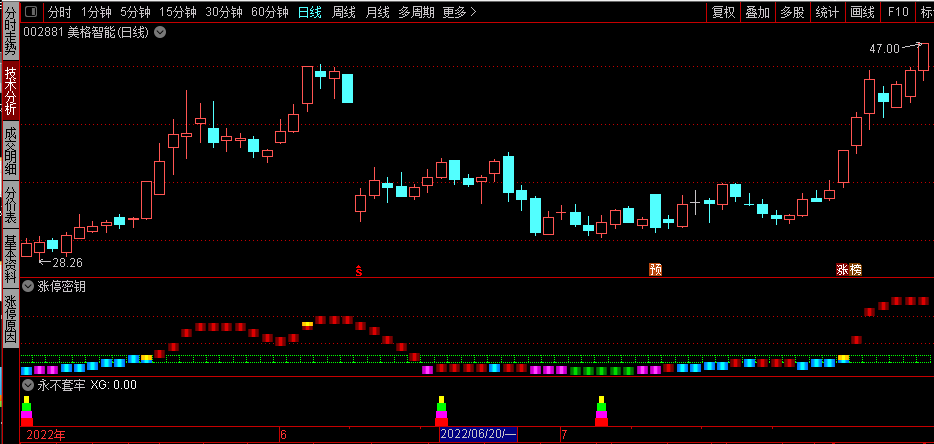Click the red S marker icon
This screenshot has width=934, height=444.
tap(359, 271)
